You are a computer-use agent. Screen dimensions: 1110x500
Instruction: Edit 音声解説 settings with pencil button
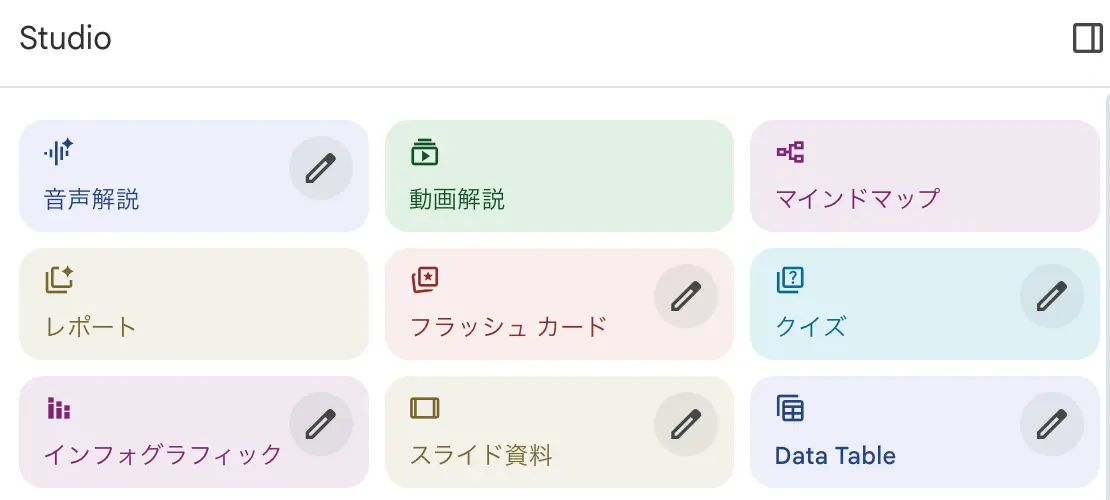tap(320, 168)
